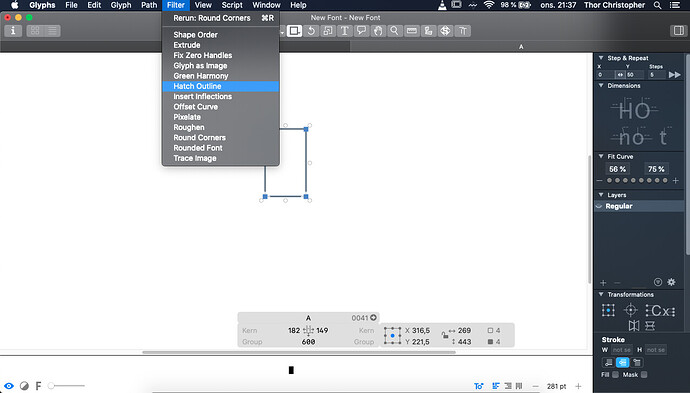Image resolution: width=690 pixels, height=393 pixels.
Task: Open glyph info arrow next to 0041
Action: click(373, 317)
